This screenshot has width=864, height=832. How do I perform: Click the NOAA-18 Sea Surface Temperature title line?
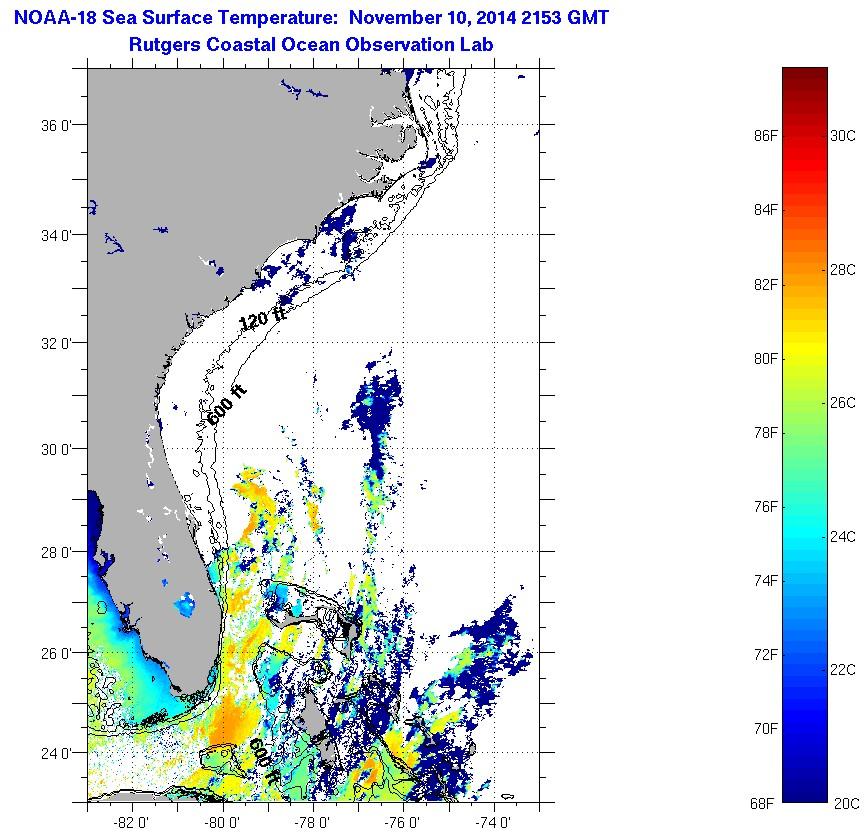click(311, 18)
